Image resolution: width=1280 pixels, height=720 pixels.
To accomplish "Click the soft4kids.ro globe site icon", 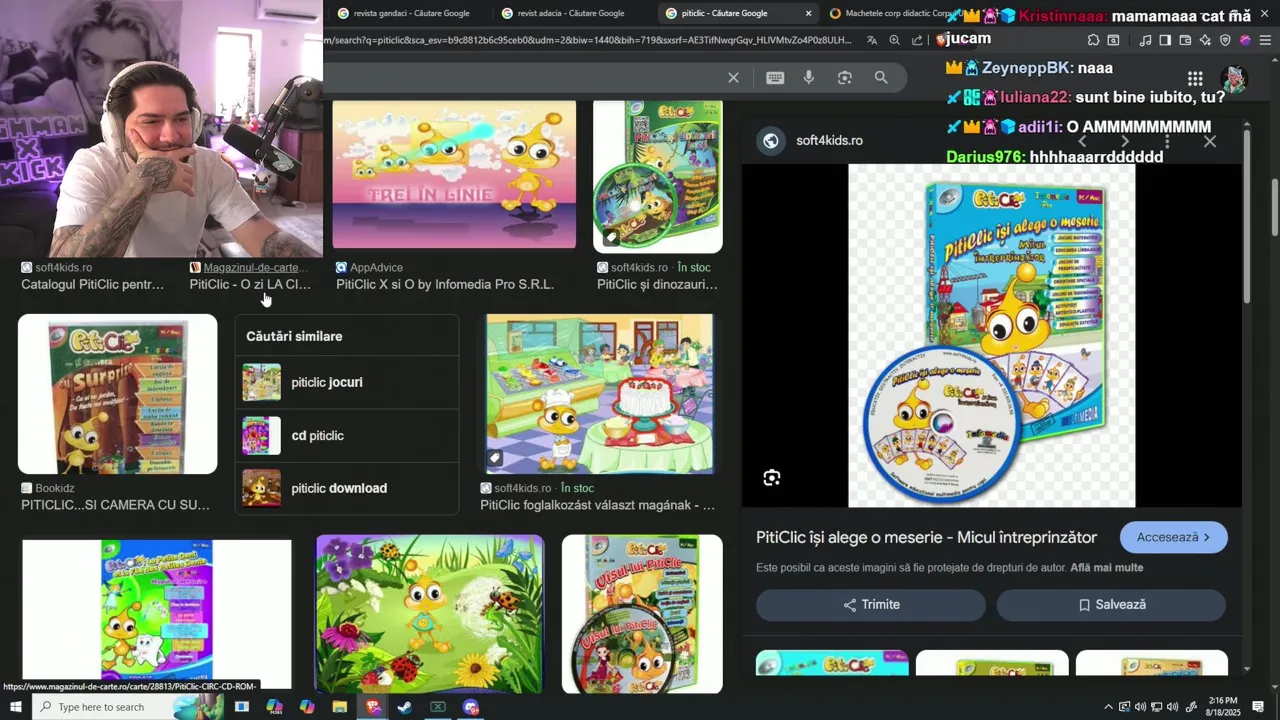I will point(771,140).
